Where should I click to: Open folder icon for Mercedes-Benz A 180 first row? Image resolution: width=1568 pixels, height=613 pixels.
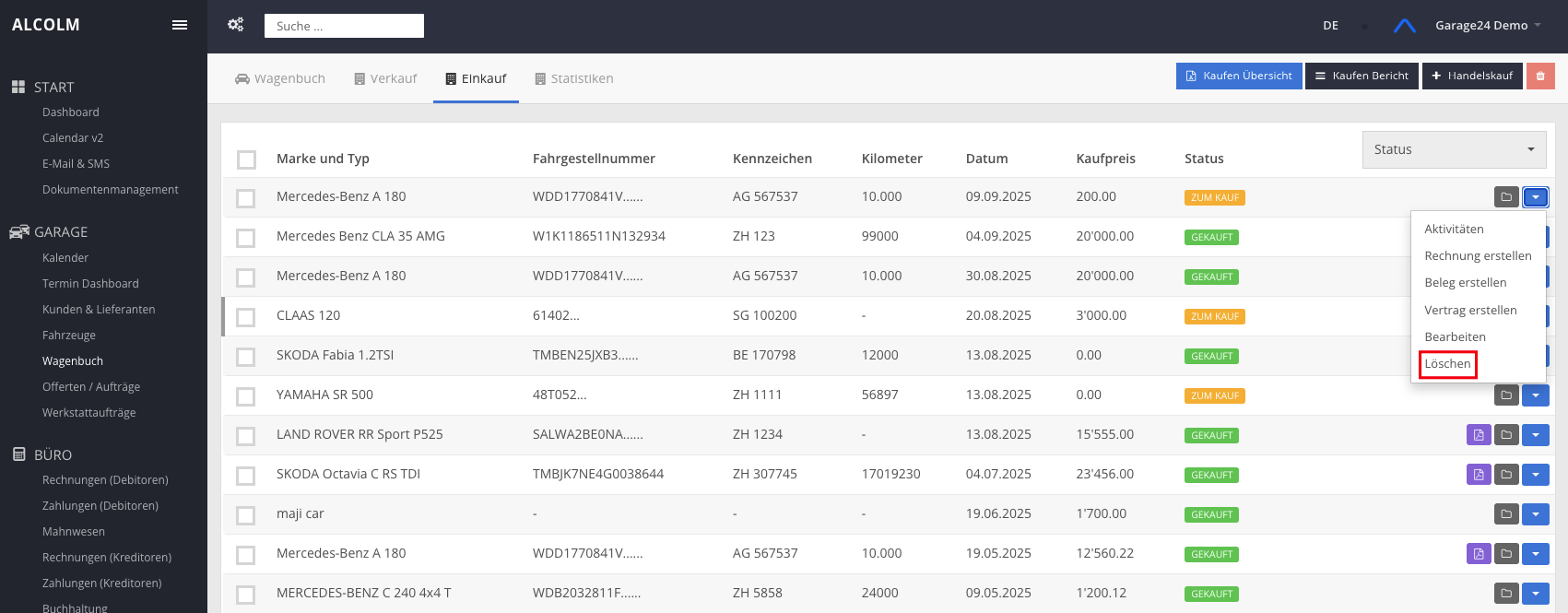pyautogui.click(x=1505, y=197)
